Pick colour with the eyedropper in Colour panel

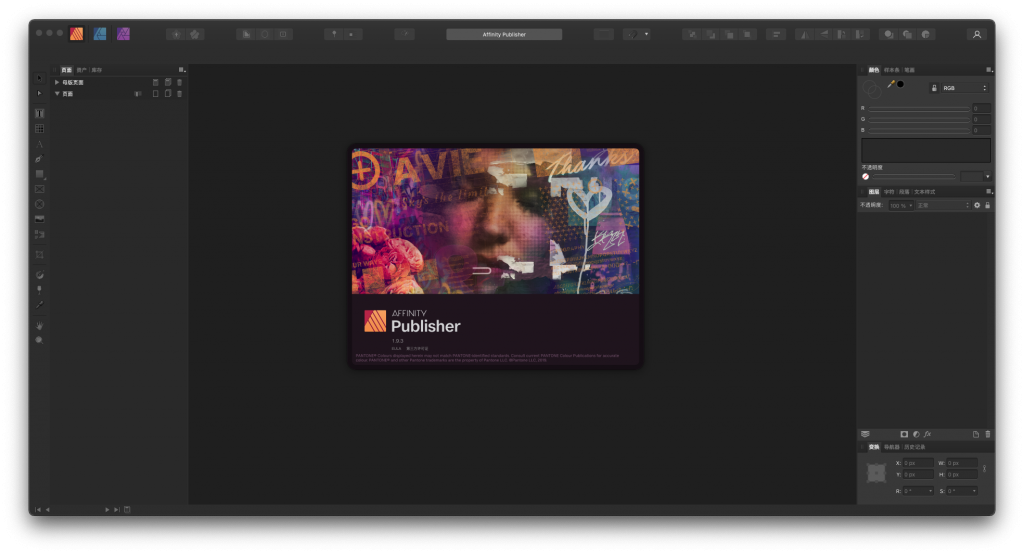tap(891, 84)
